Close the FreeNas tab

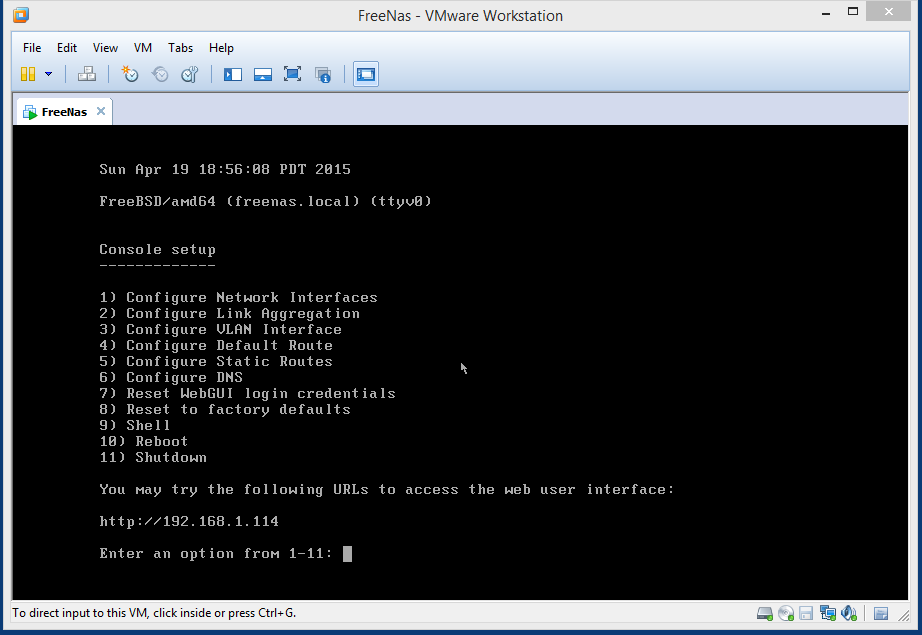pyautogui.click(x=101, y=111)
